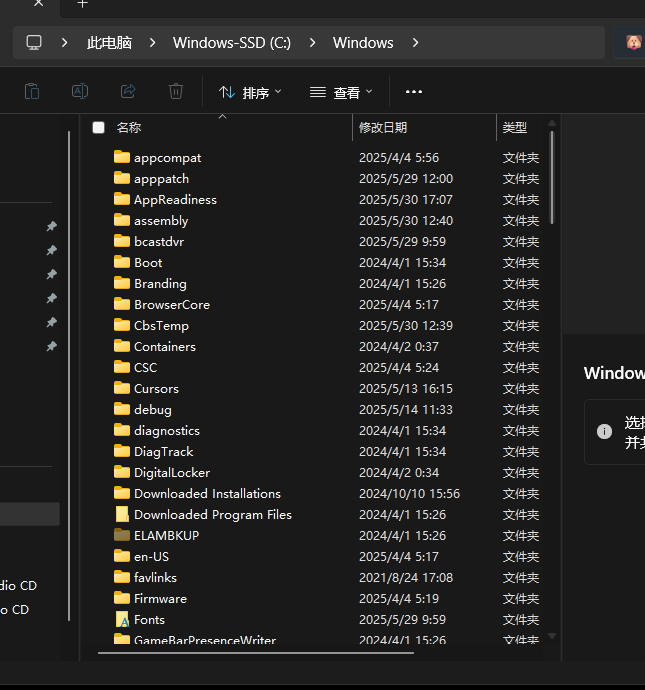Click the Paste clipboard icon in toolbar

point(32,92)
